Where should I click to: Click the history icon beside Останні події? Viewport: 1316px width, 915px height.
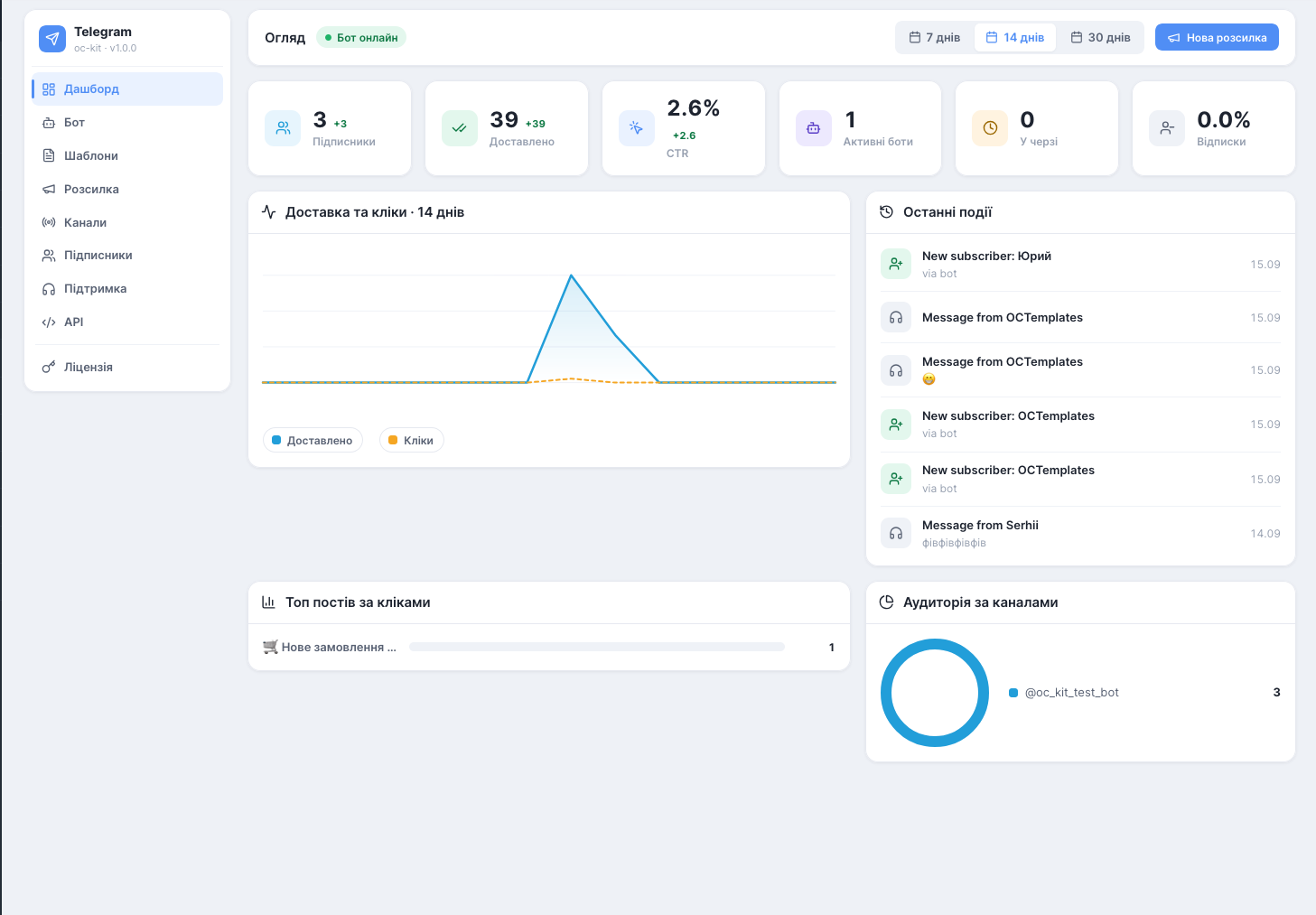coord(886,212)
